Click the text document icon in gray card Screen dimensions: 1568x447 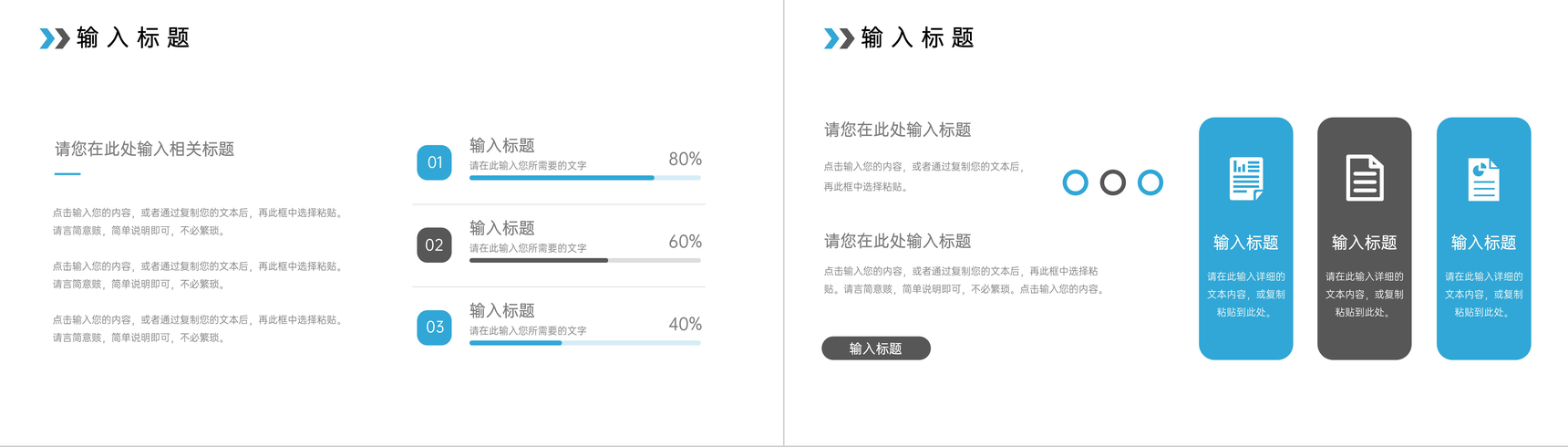click(1365, 178)
